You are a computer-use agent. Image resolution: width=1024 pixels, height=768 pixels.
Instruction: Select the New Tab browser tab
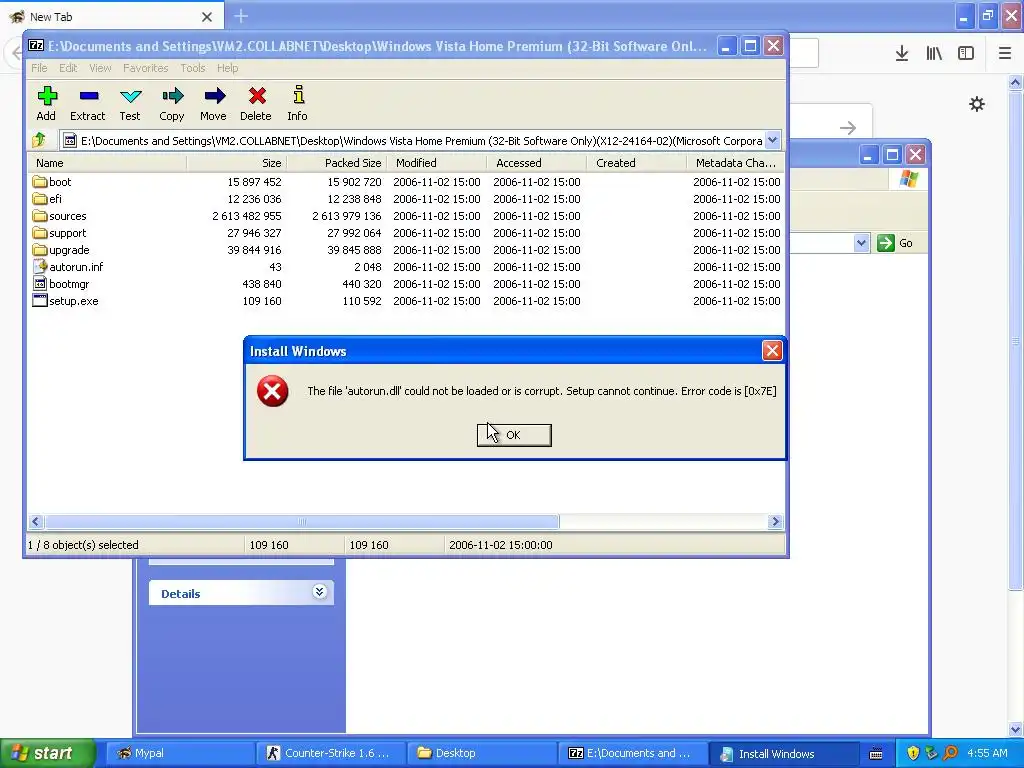(x=112, y=16)
